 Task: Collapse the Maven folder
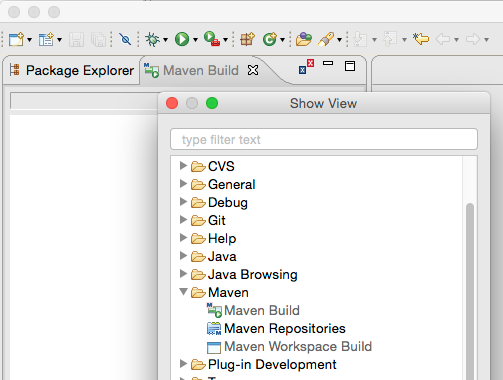(x=183, y=292)
